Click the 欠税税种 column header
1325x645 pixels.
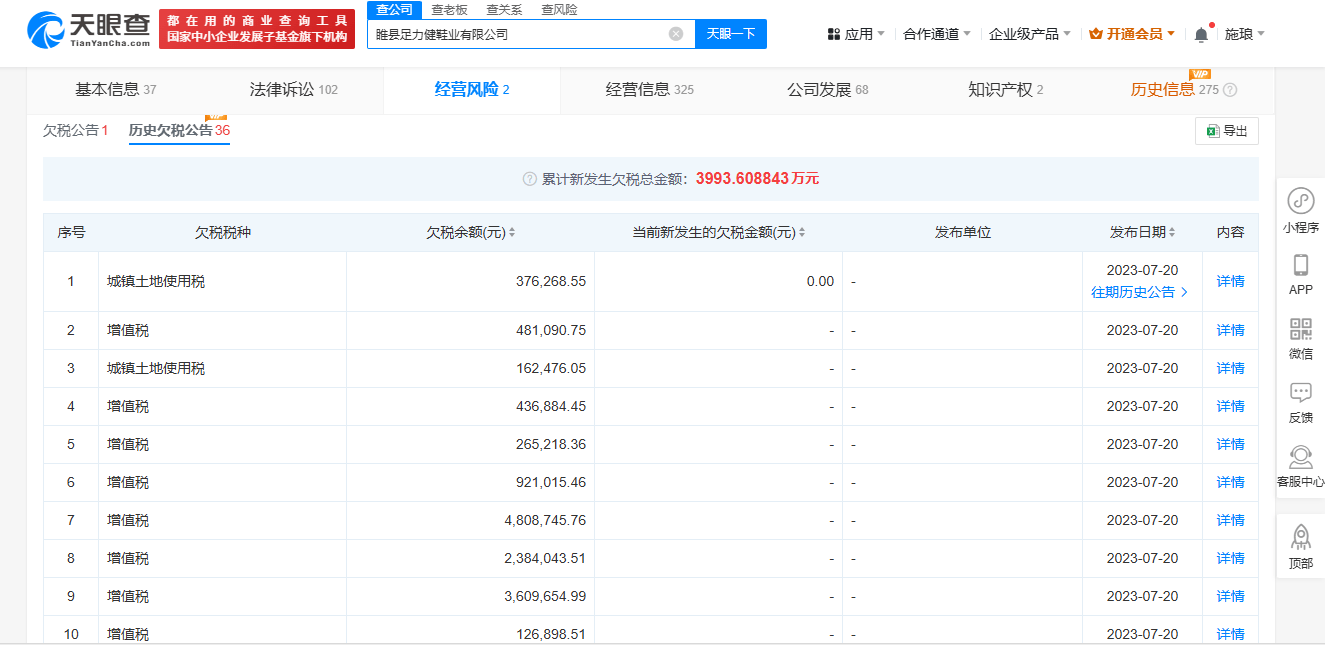pos(223,232)
